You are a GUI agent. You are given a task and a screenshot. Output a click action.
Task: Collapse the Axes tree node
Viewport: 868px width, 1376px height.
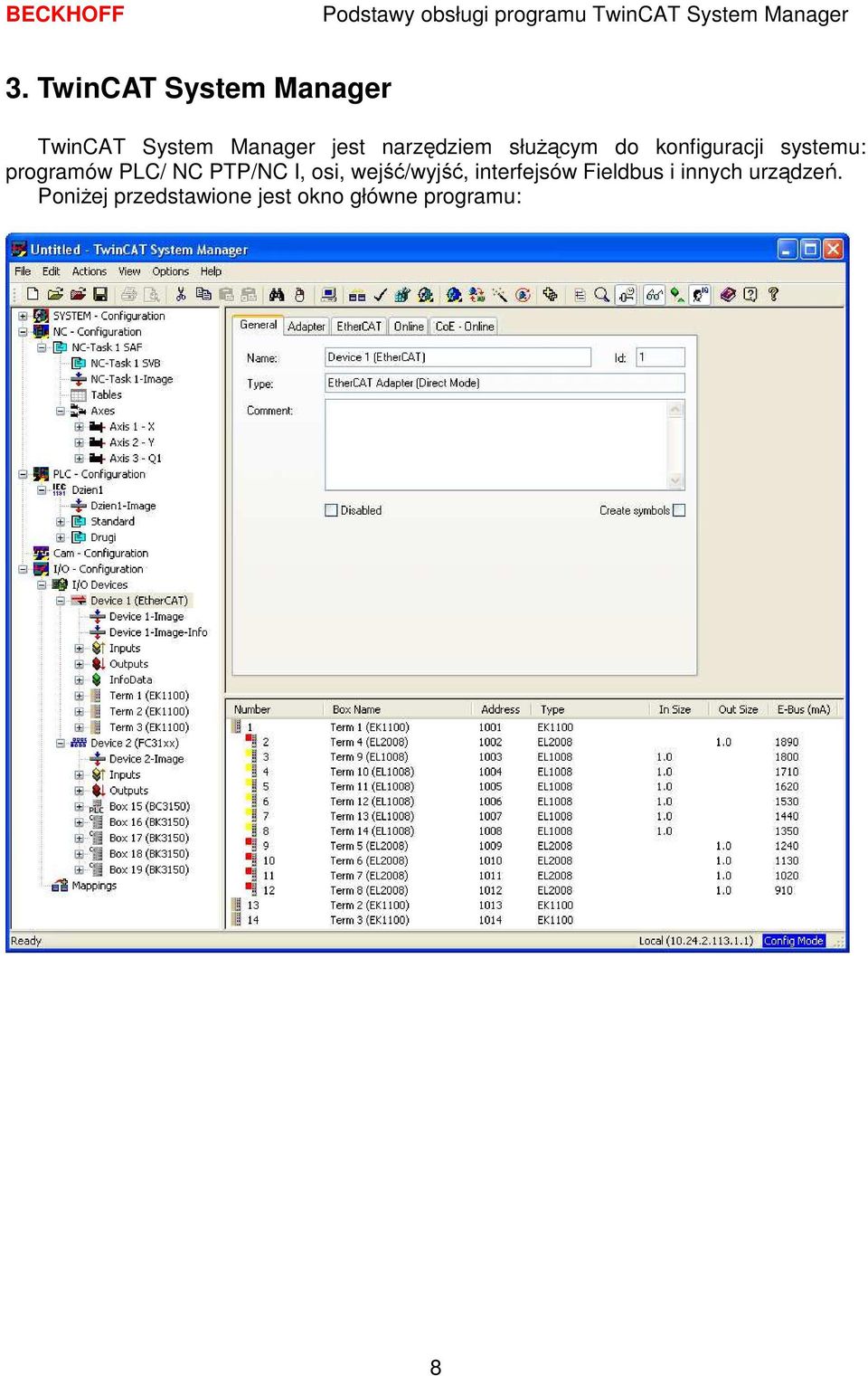61,411
